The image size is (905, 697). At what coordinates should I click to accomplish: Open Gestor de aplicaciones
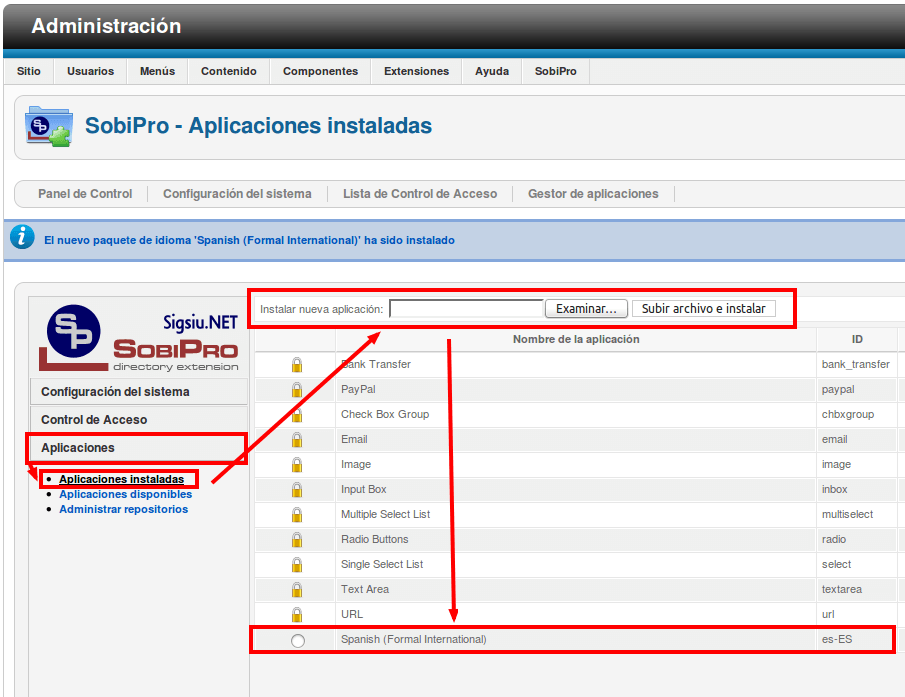coord(593,194)
